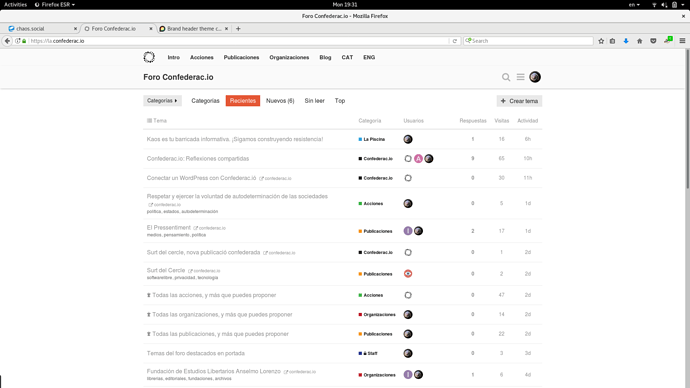Click the medios tag under El Pressentiment
Viewport: 690px width, 388px height.
(x=154, y=235)
